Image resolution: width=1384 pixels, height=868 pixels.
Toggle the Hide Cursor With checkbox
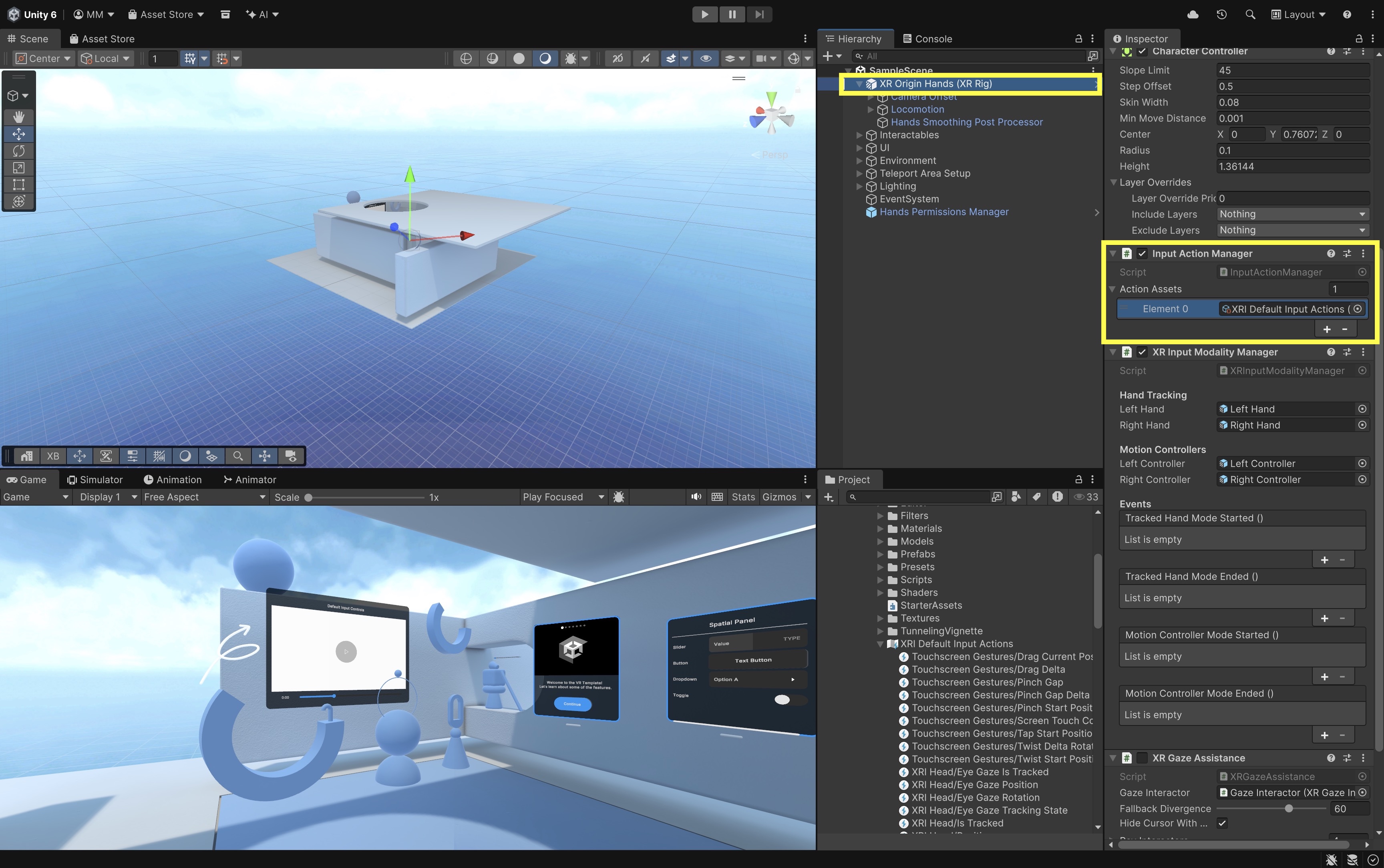(x=1222, y=823)
